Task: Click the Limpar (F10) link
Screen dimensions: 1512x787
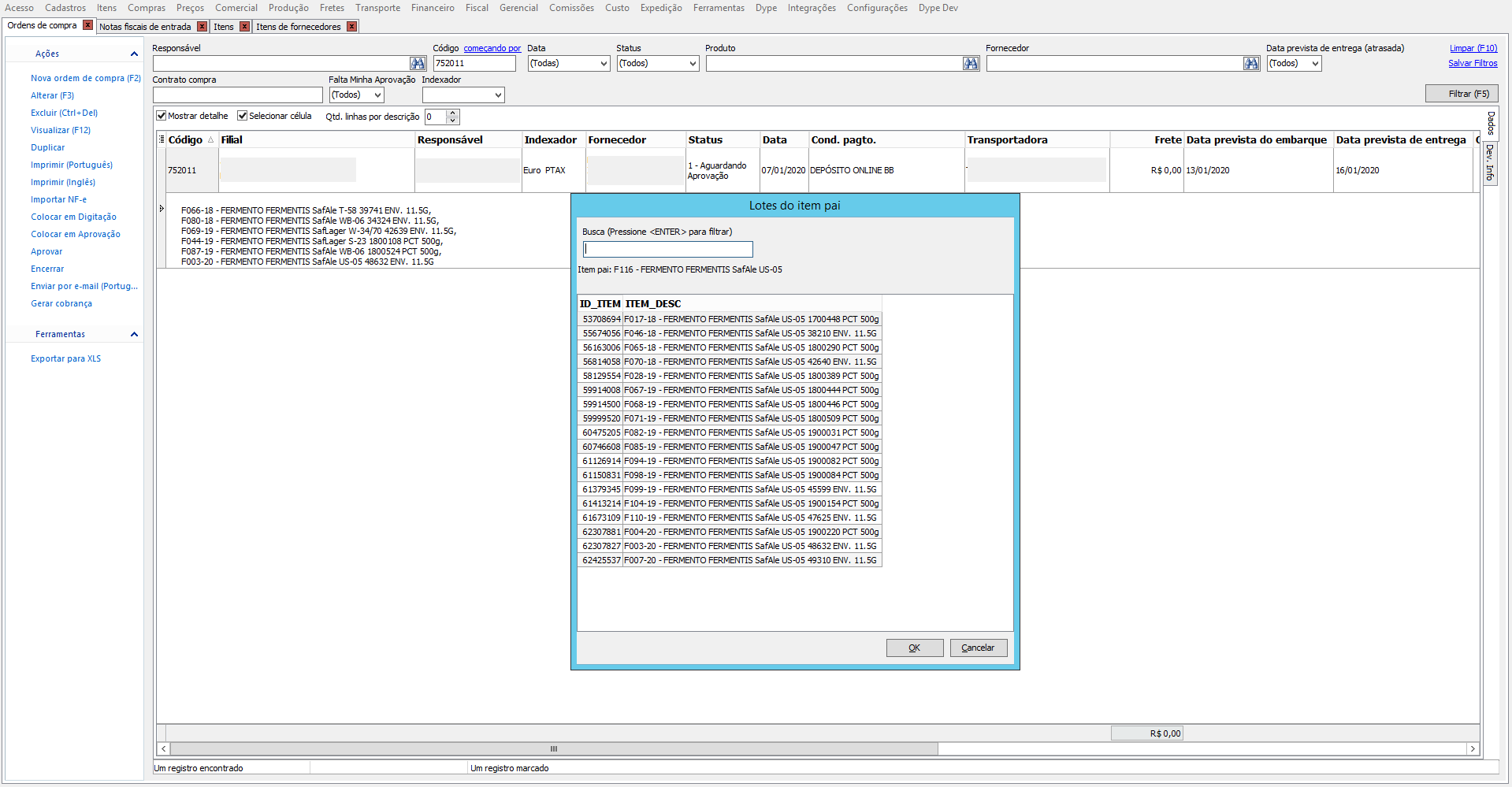Action: [1473, 48]
